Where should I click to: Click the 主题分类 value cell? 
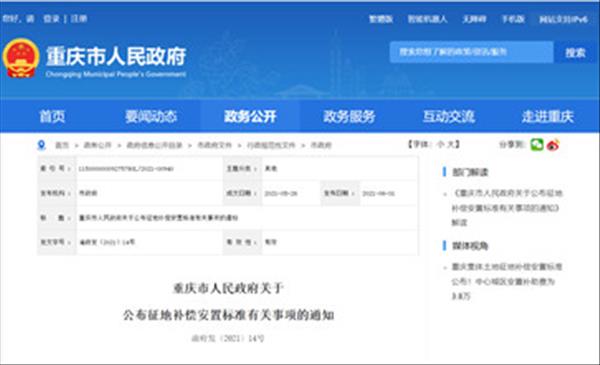[x=340, y=169]
